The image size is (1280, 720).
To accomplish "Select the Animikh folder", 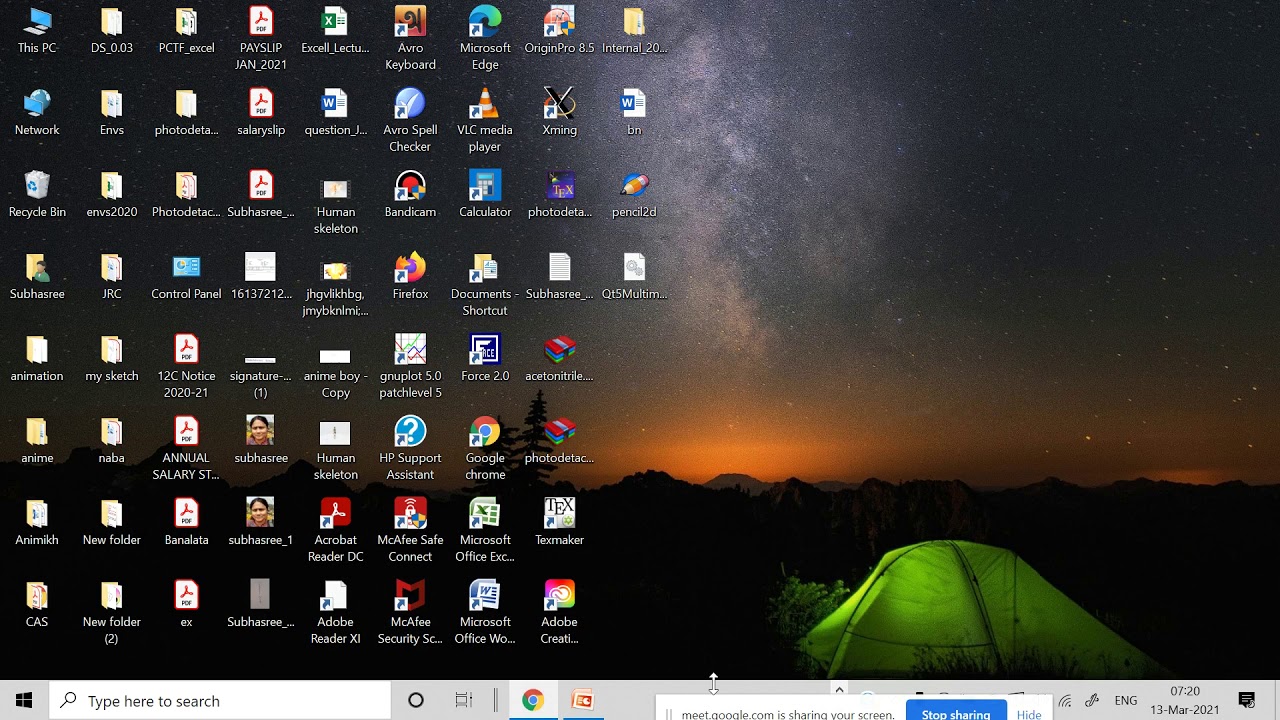I will tap(37, 523).
